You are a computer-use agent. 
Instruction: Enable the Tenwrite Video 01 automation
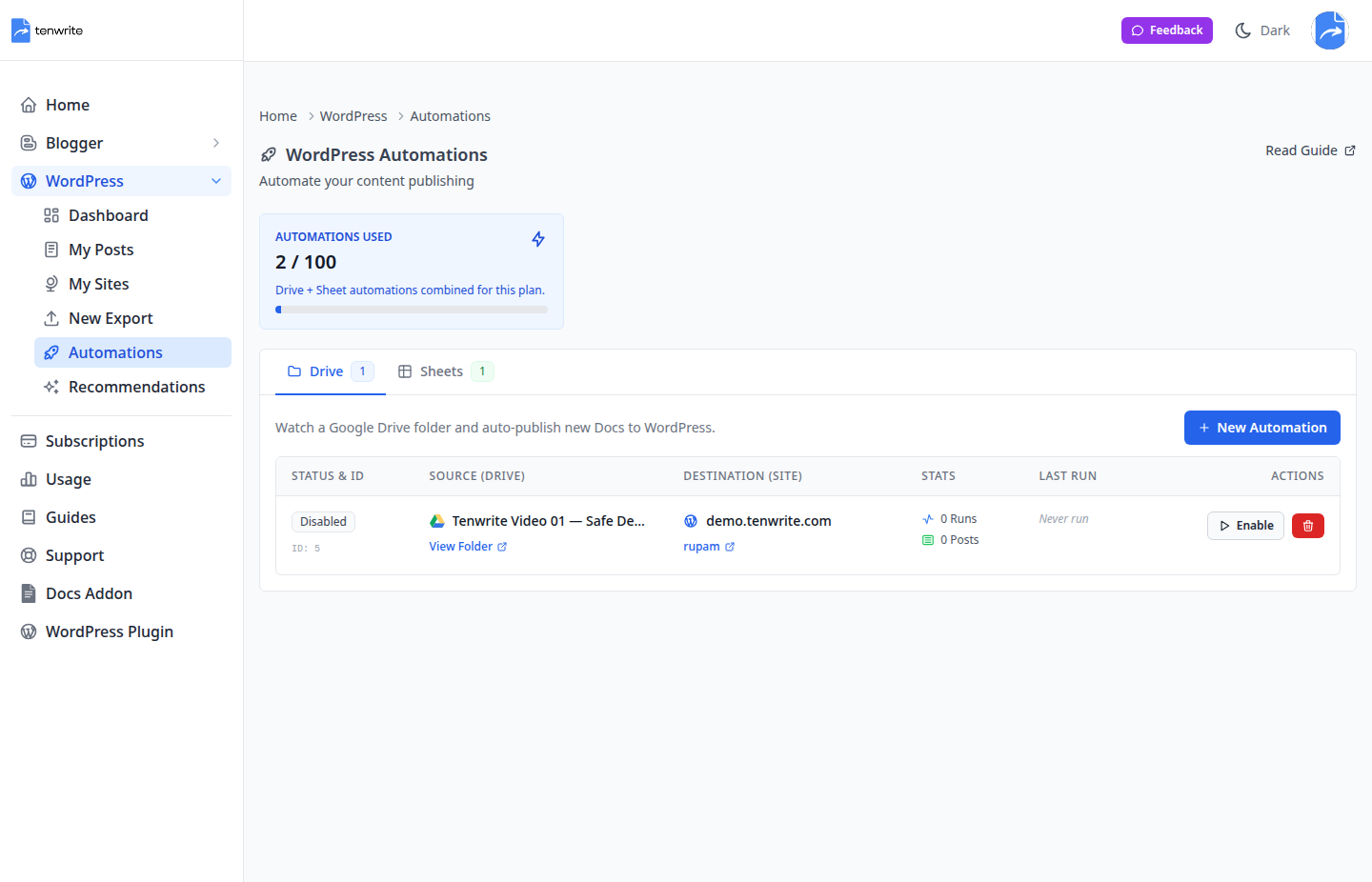(x=1245, y=526)
